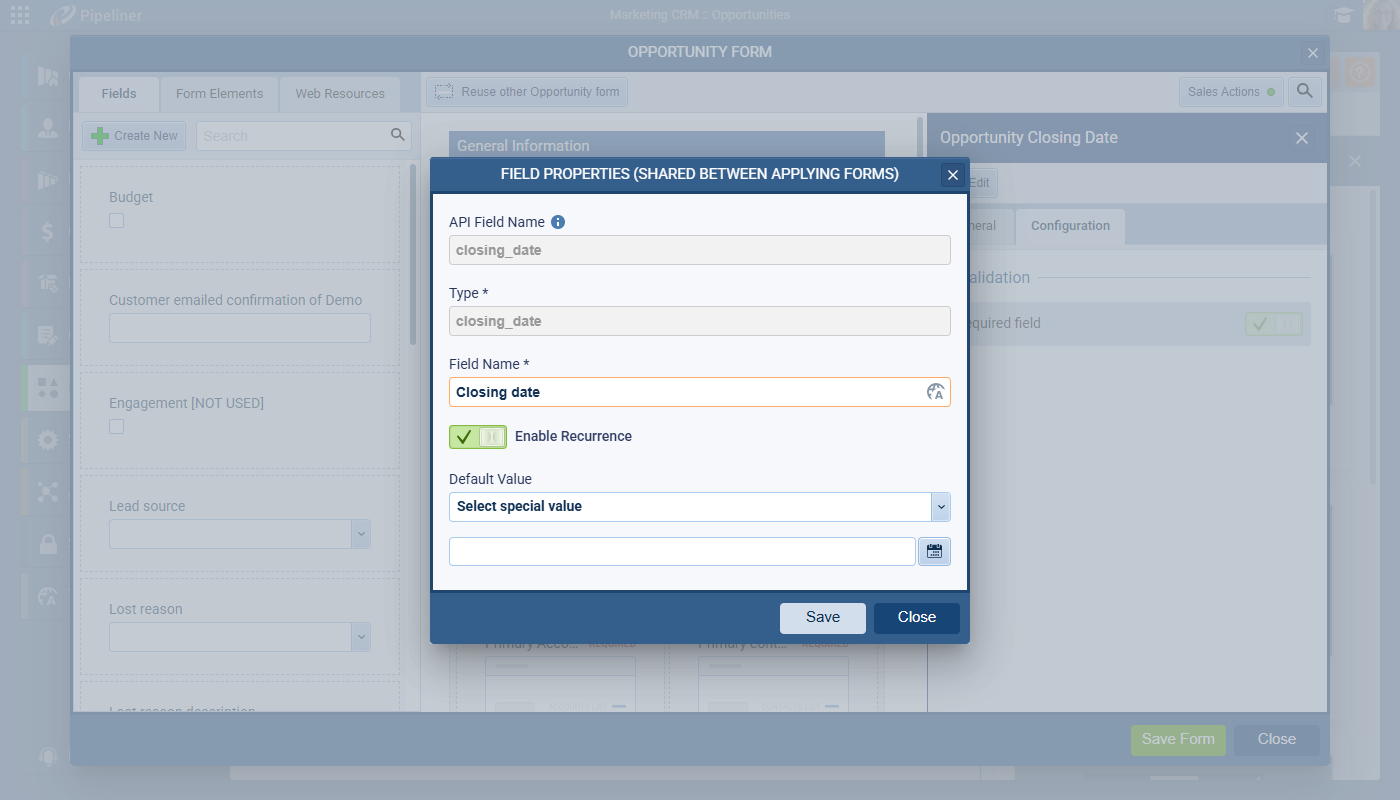Viewport: 1400px width, 800px height.
Task: Toggle the Required field switch
Action: 1273,324
